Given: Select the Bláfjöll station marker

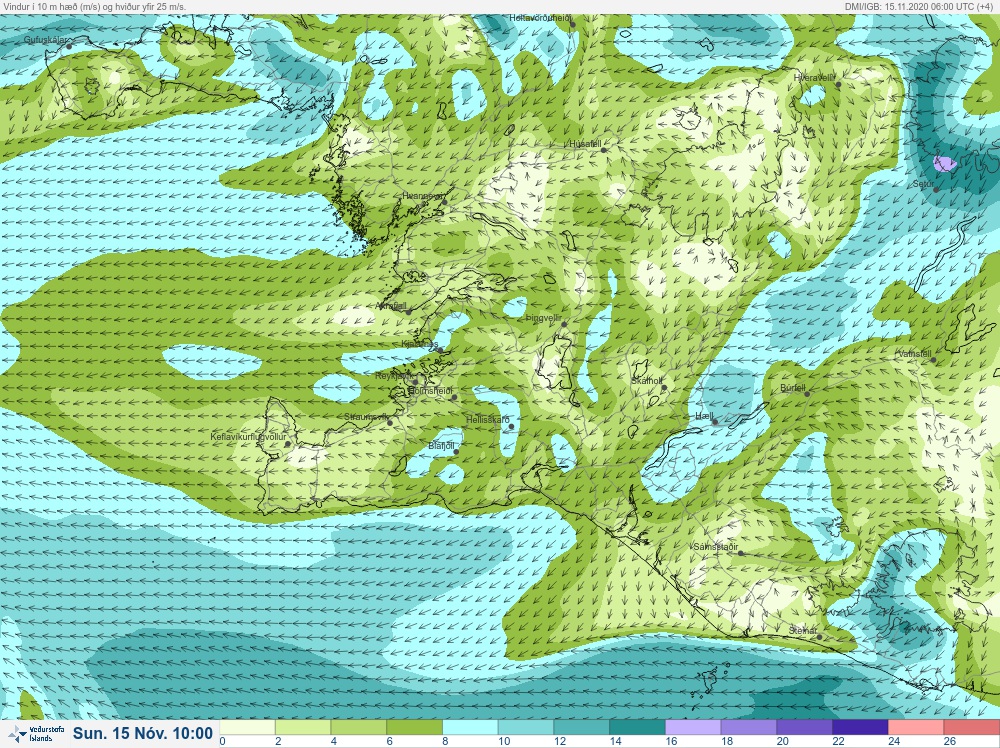Looking at the screenshot, I should click(x=456, y=452).
